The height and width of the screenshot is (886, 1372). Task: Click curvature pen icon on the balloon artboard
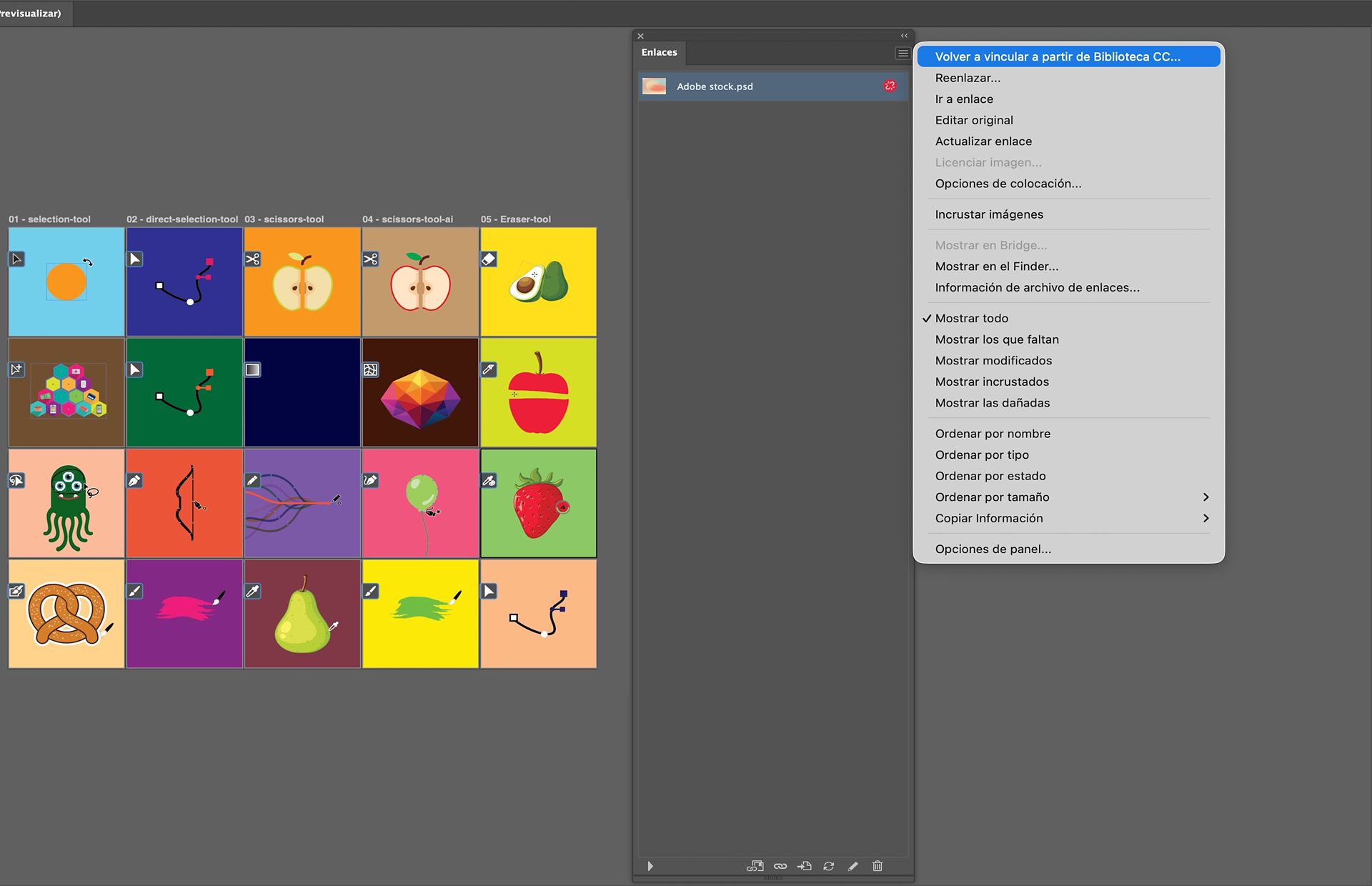[x=371, y=480]
